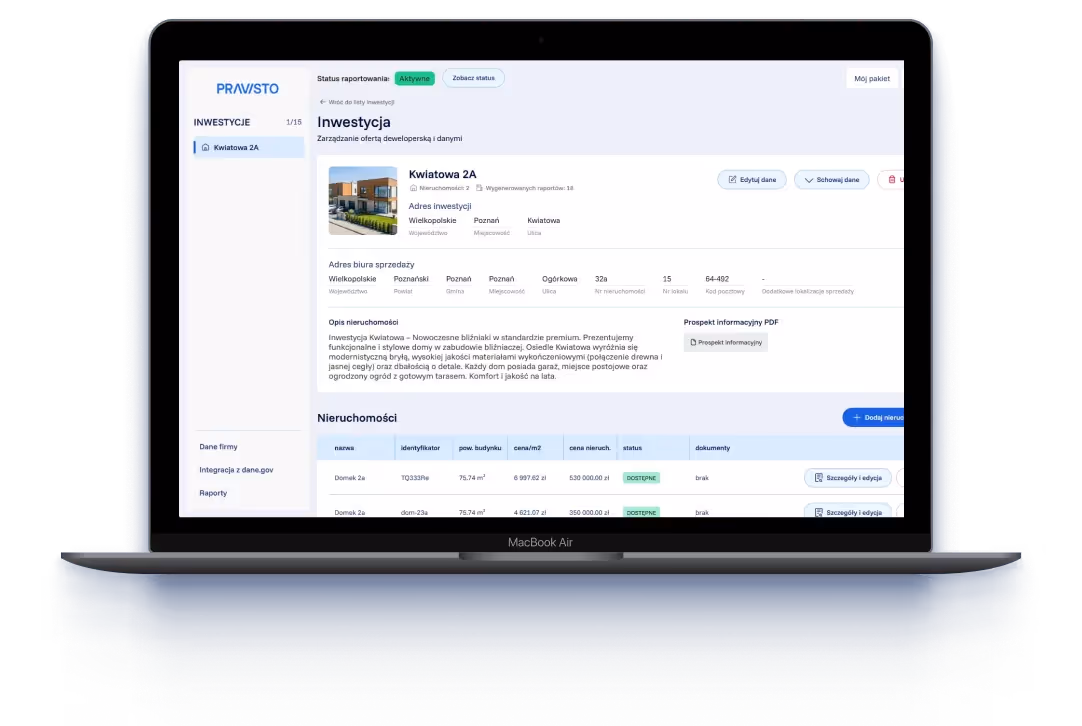Click the house icon beside Nieruchomości: 2

click(x=412, y=188)
